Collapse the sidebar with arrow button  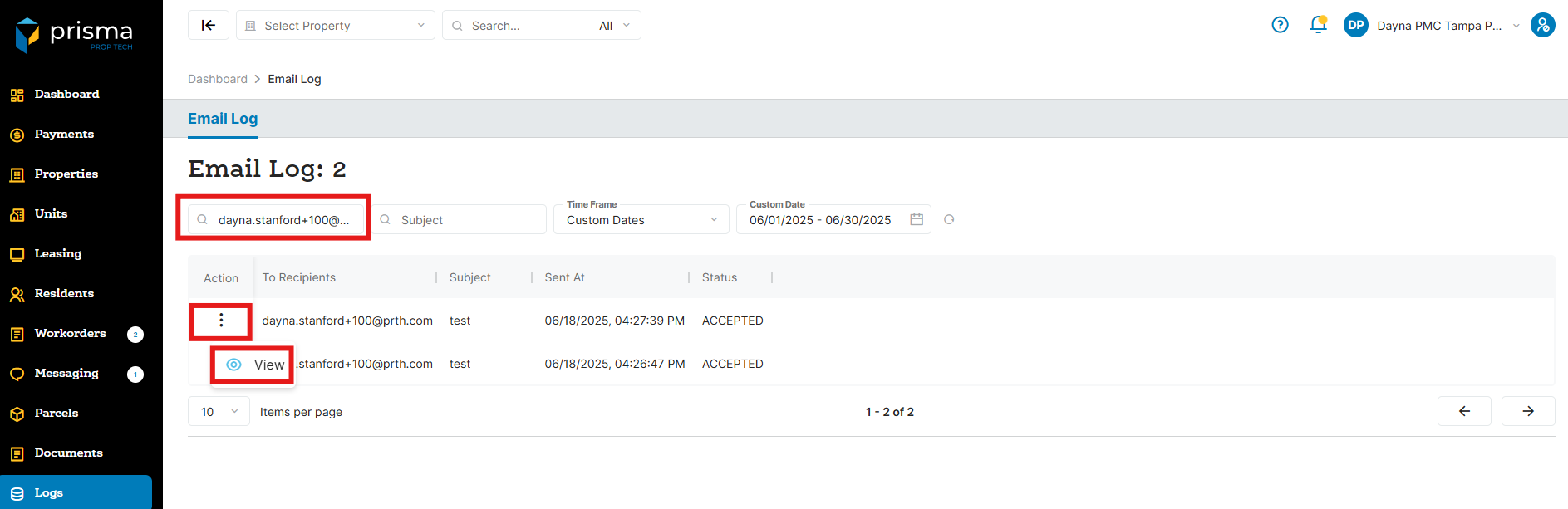coord(208,25)
